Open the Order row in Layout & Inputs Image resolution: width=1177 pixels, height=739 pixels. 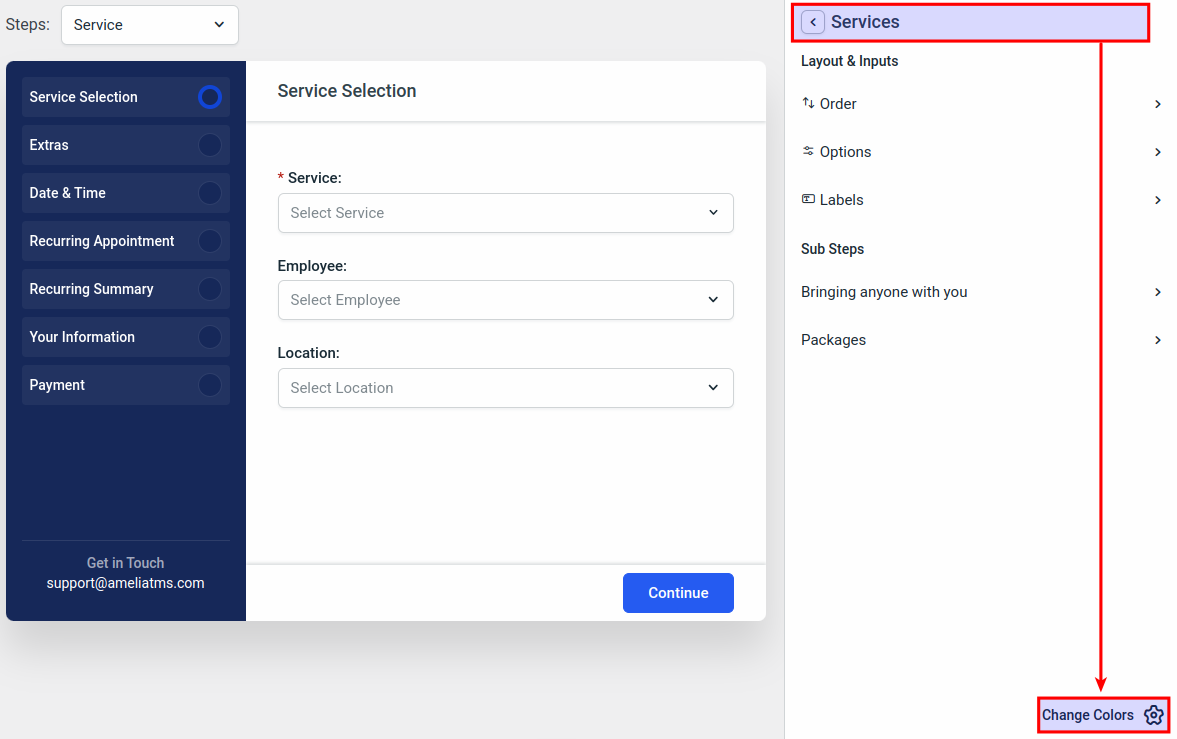(981, 104)
